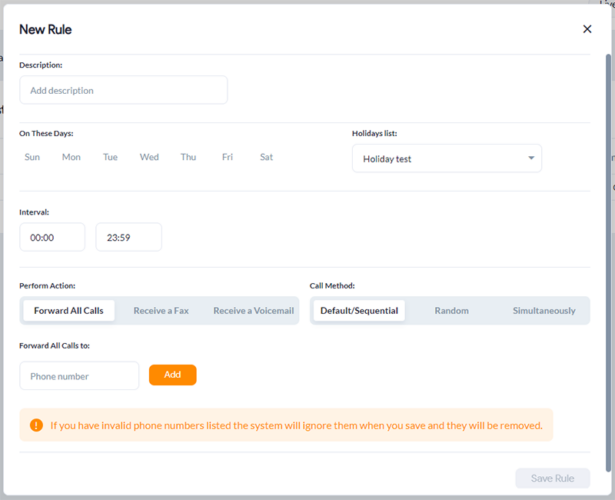Close the New Rule dialog

[587, 30]
